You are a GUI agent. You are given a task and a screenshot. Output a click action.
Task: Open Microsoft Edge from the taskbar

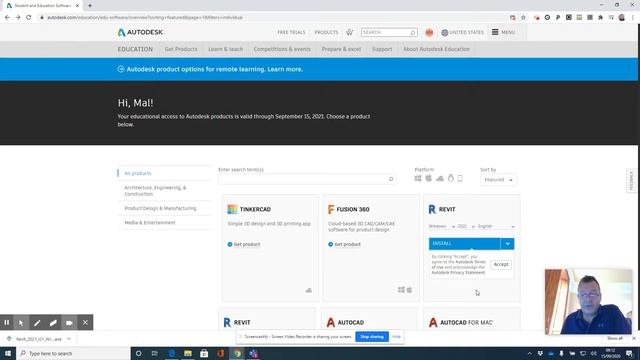coord(171,353)
